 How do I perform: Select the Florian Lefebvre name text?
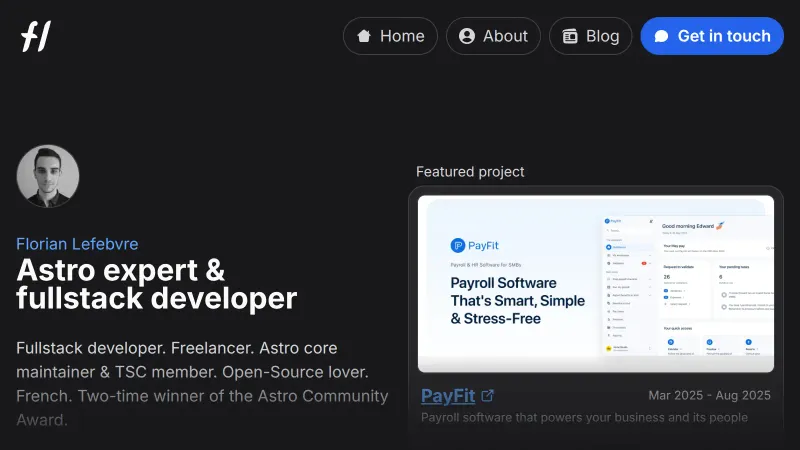point(77,244)
